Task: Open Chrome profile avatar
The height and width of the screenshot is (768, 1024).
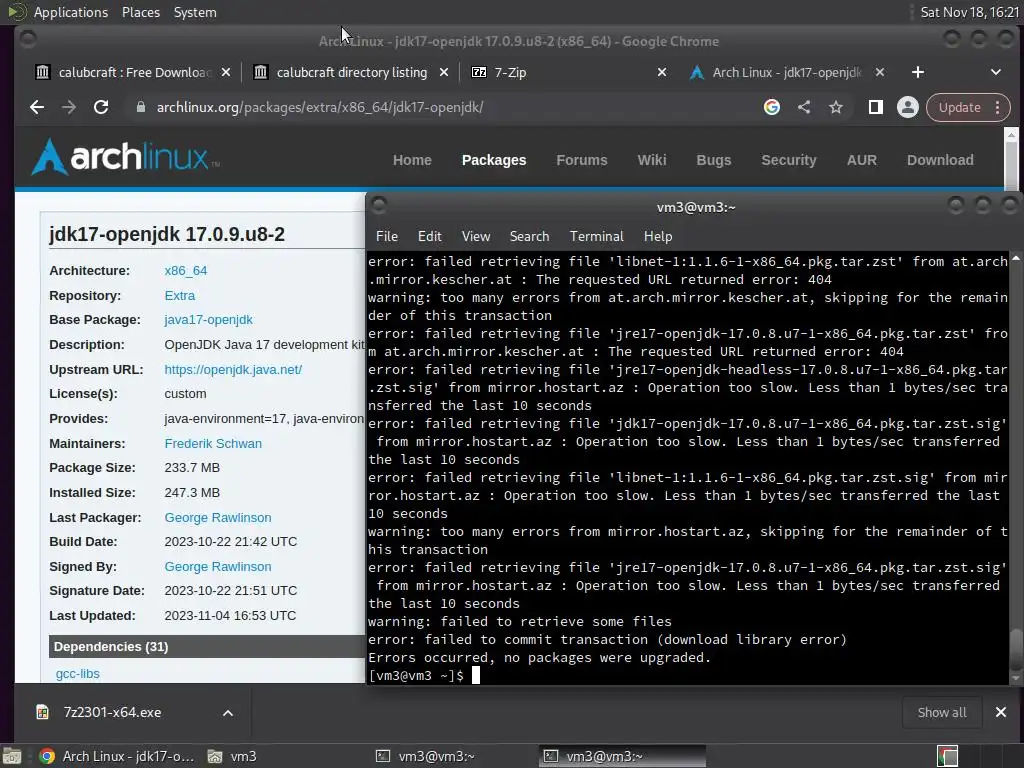Action: pos(908,108)
